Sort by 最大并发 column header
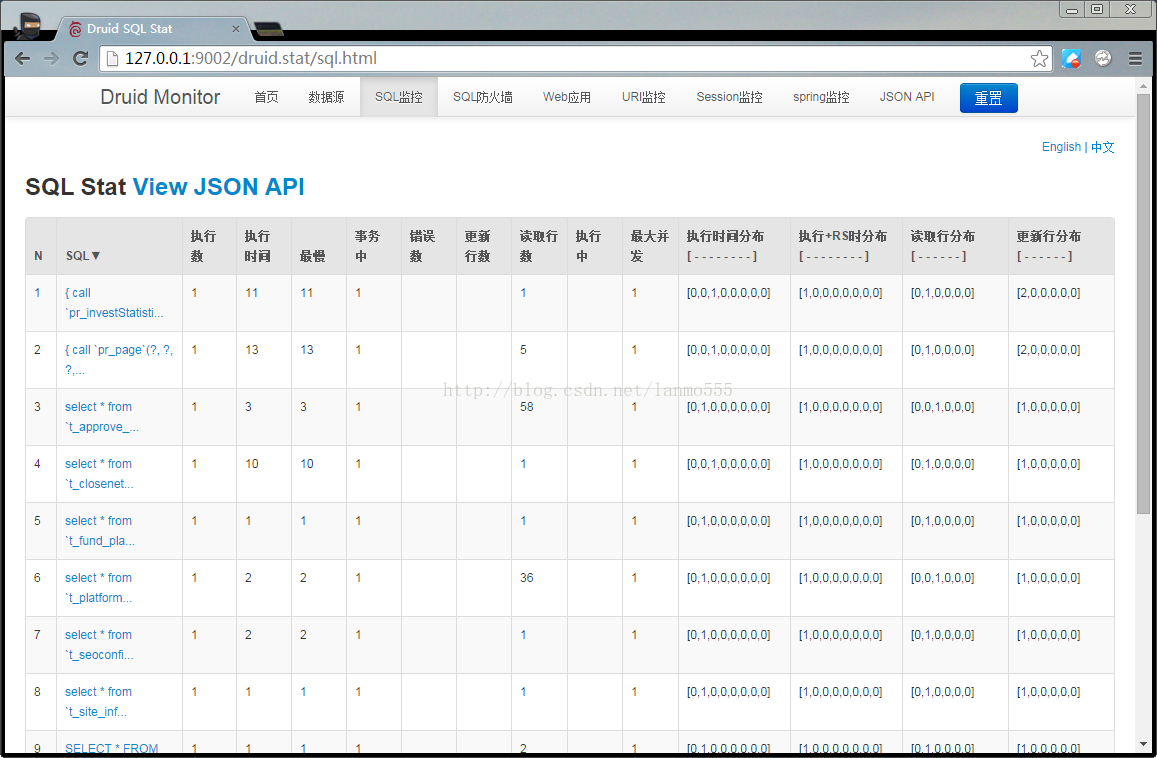 pos(649,246)
